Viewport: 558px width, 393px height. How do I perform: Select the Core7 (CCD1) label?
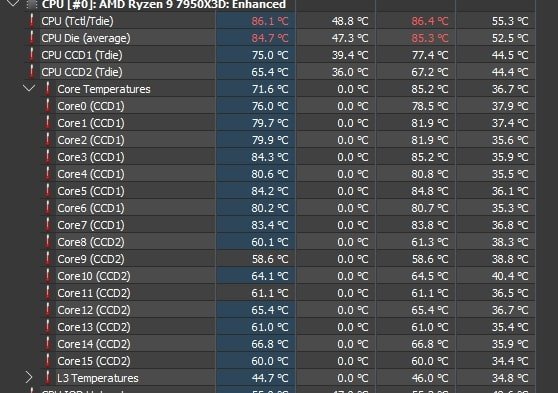tap(91, 225)
